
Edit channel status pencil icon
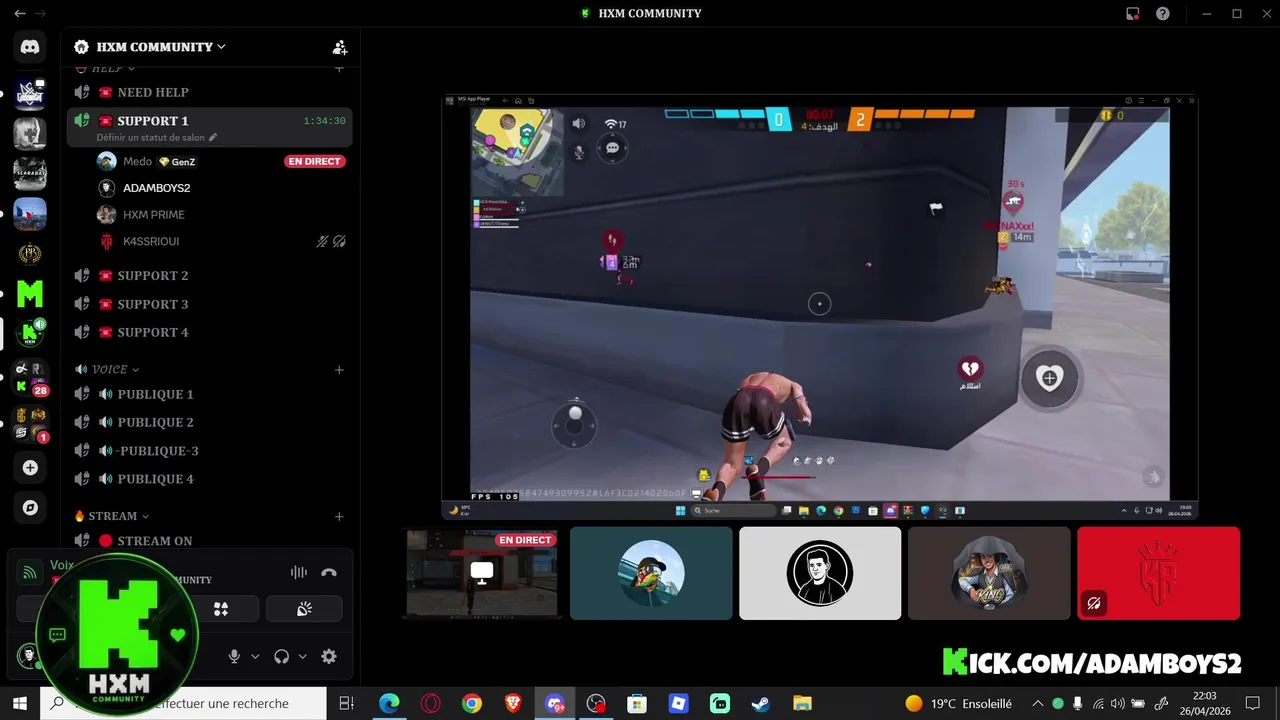coord(213,138)
